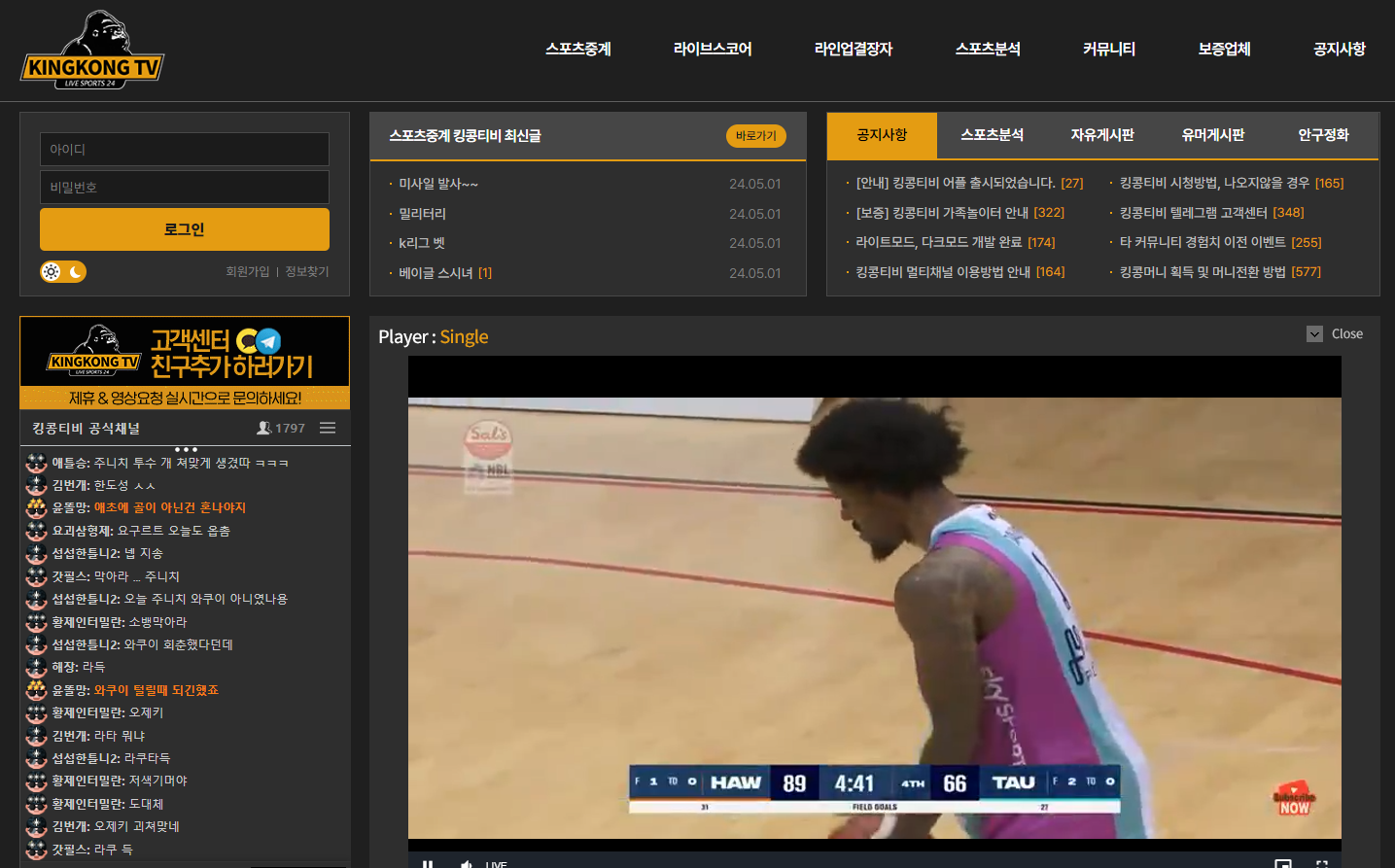Open the 커뮤니티 menu

[1109, 49]
